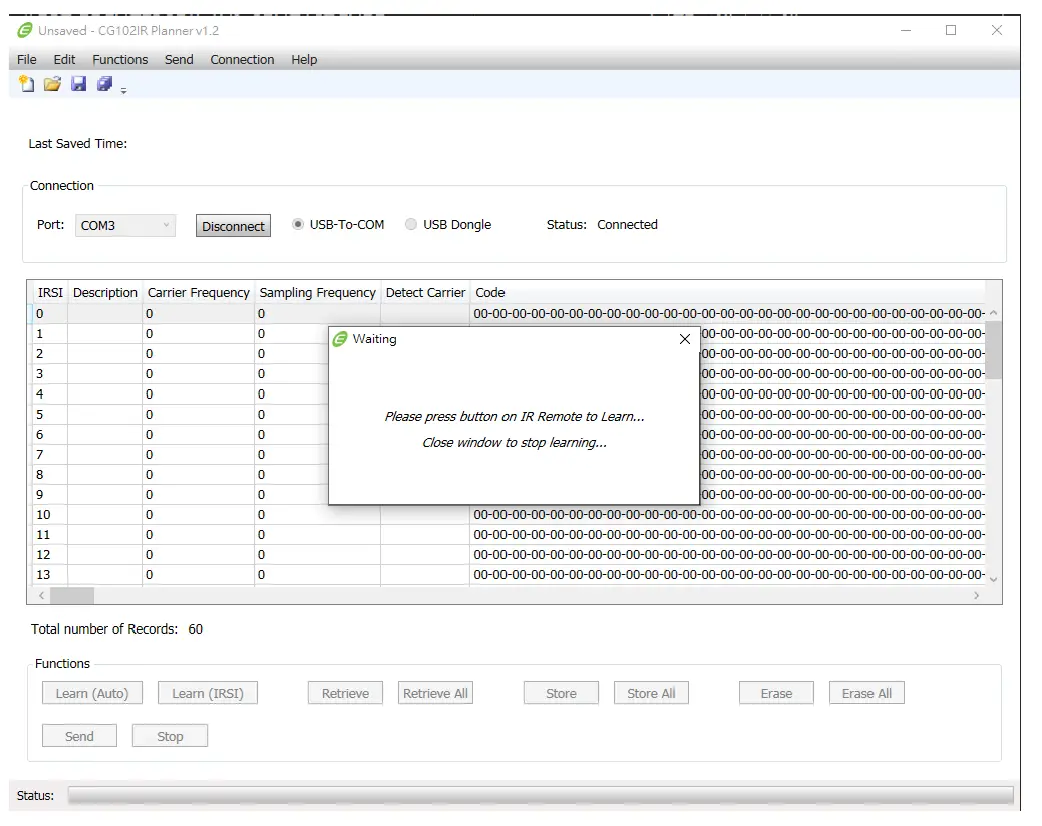Click the vertical scrollbar thumb of the table
Screen dimensions: 1042x826
[x=993, y=350]
